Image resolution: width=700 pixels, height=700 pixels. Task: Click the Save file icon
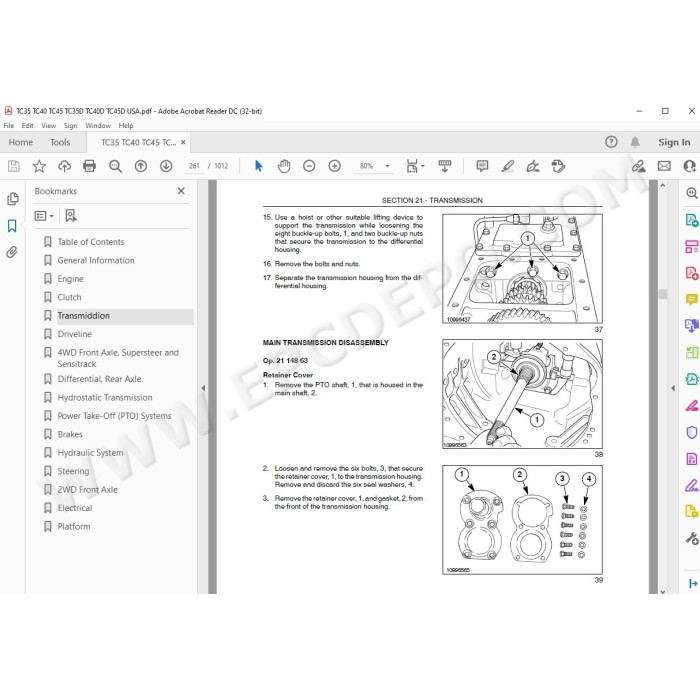click(13, 166)
